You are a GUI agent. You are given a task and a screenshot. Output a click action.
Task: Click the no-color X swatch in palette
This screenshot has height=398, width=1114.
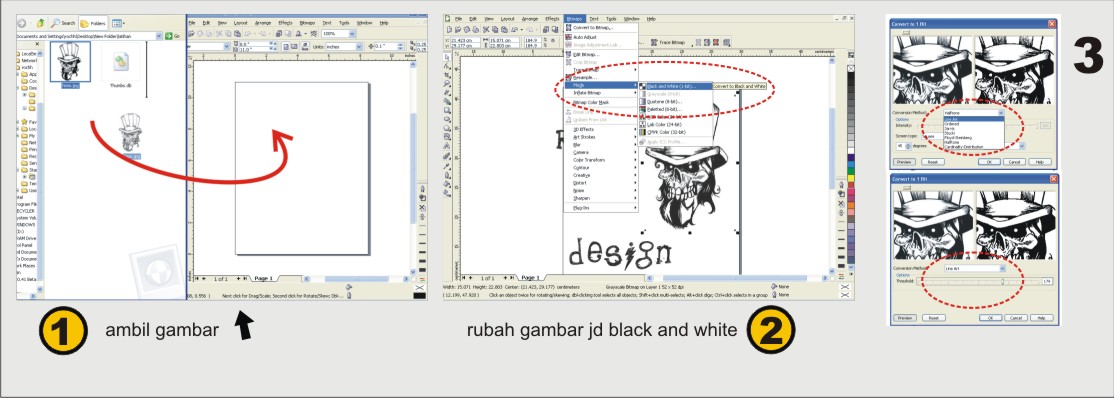(x=850, y=68)
